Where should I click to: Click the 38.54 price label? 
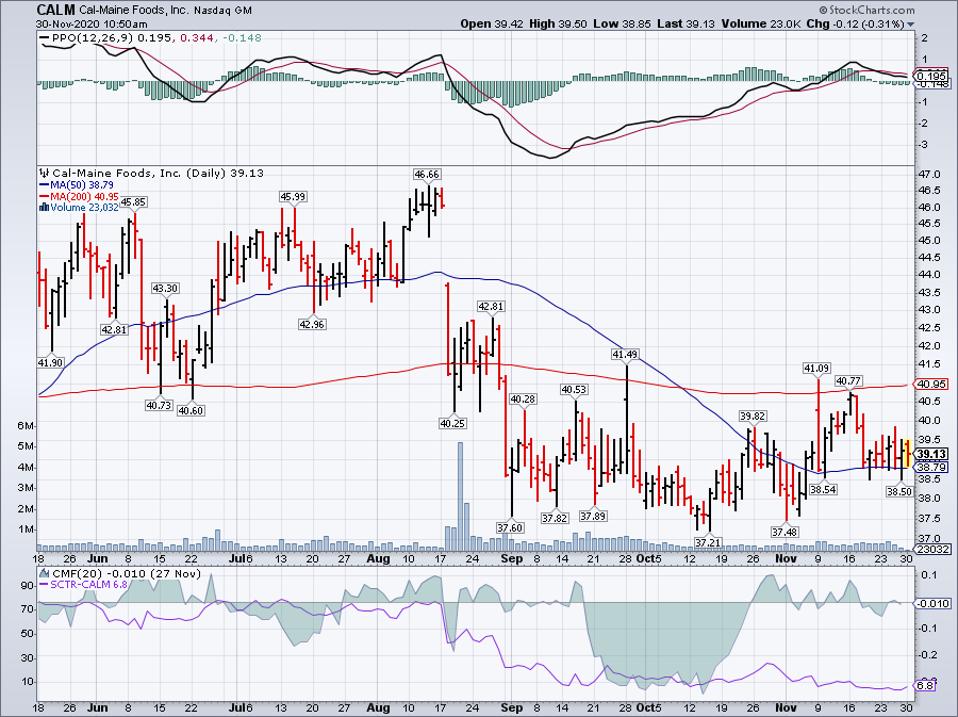tap(824, 490)
